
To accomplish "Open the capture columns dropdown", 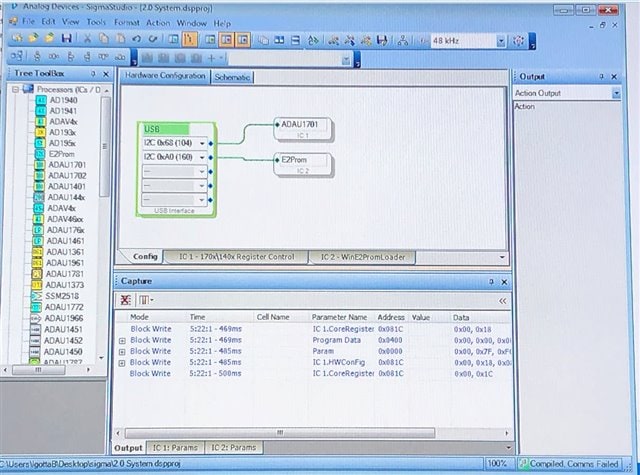I will pos(146,300).
